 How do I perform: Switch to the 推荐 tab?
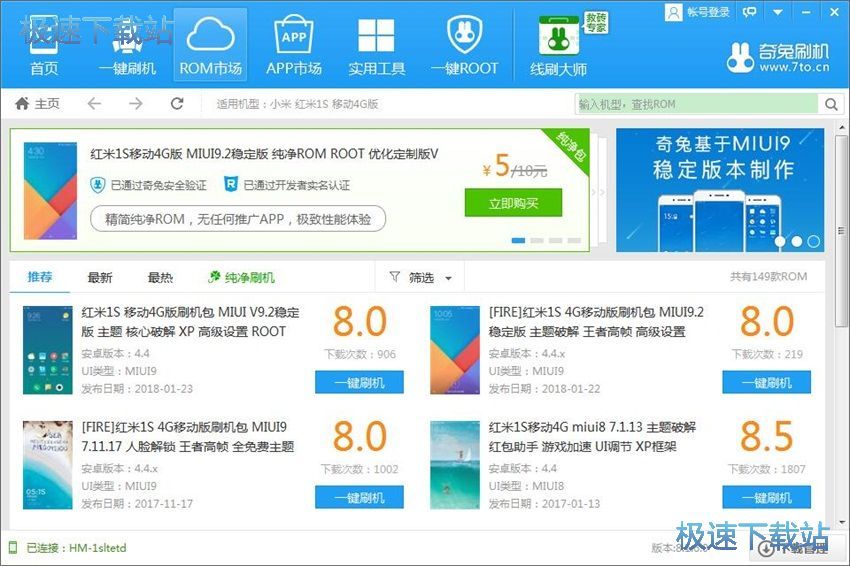[x=40, y=277]
